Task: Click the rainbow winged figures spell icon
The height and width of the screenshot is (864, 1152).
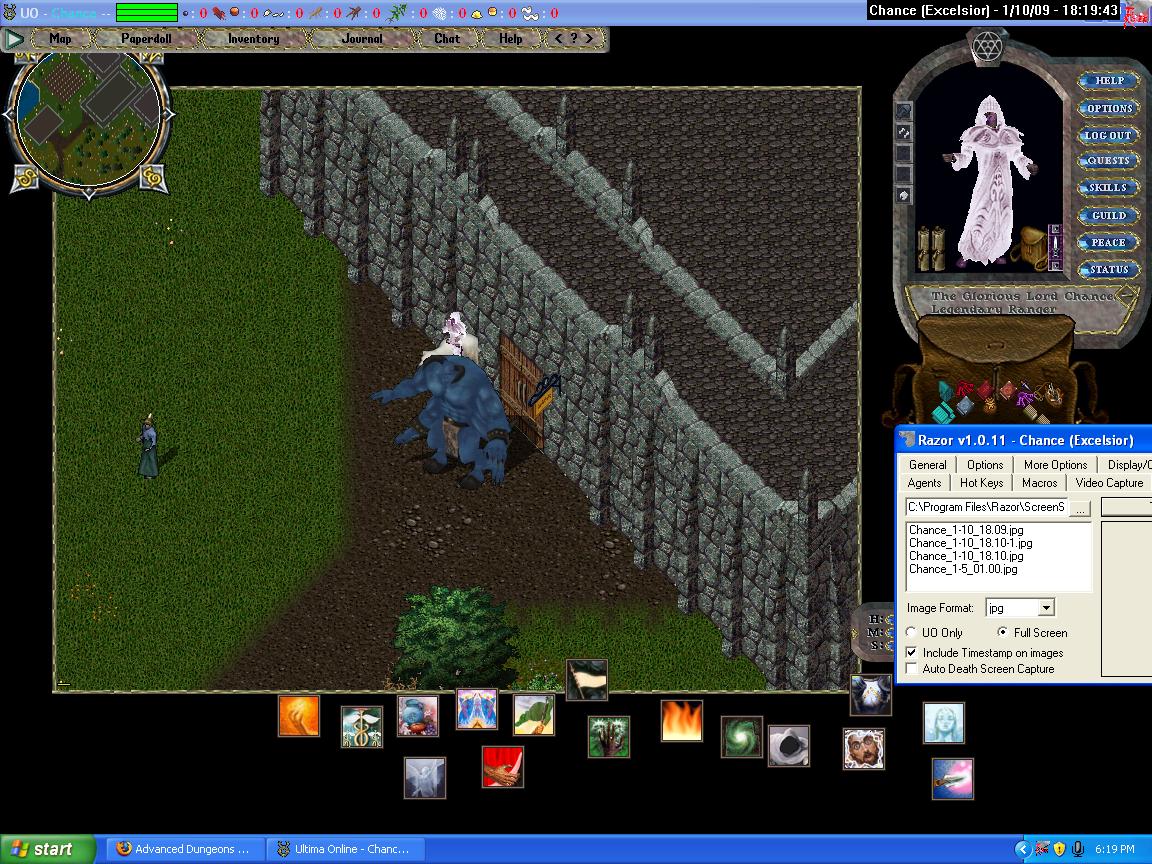Action: click(477, 709)
